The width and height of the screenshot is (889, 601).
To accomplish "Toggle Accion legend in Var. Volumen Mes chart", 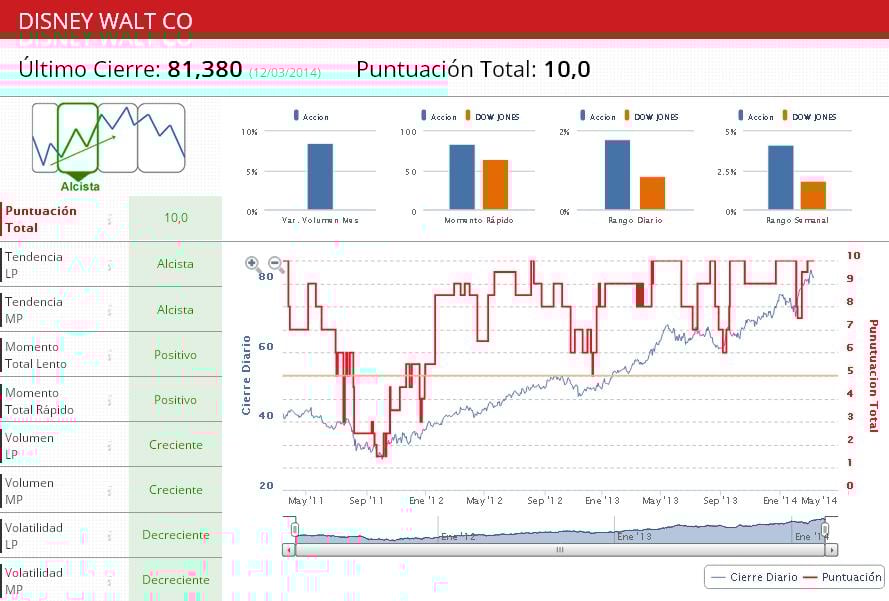I will coord(311,116).
